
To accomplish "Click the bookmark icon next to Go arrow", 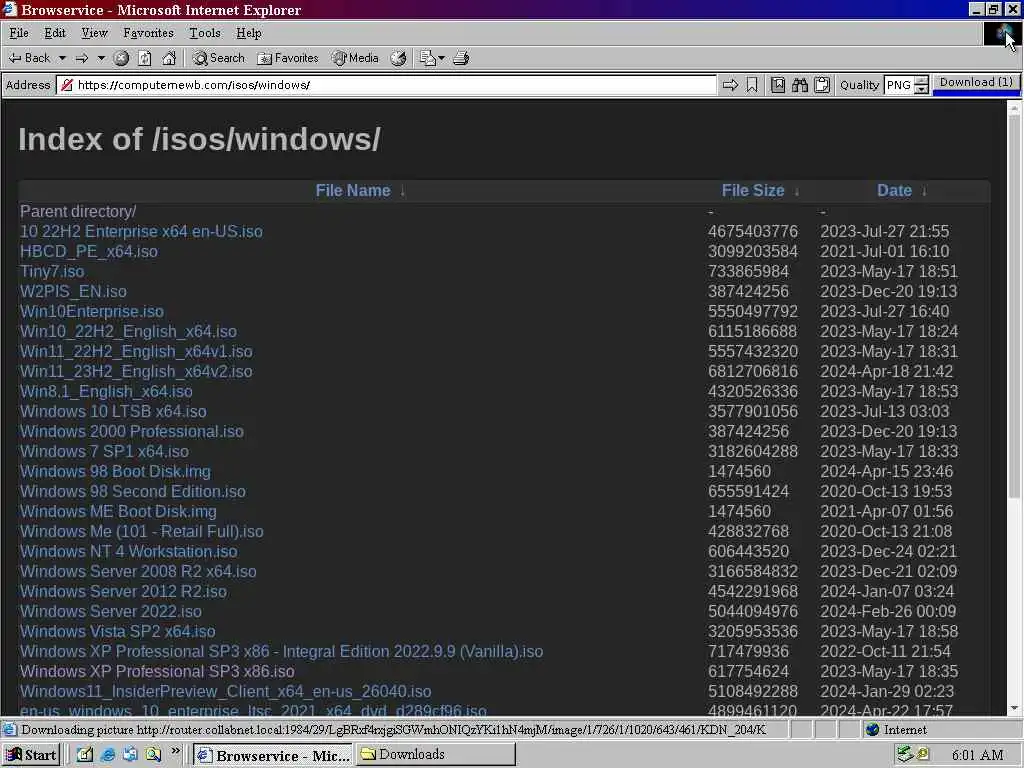I will click(x=752, y=85).
